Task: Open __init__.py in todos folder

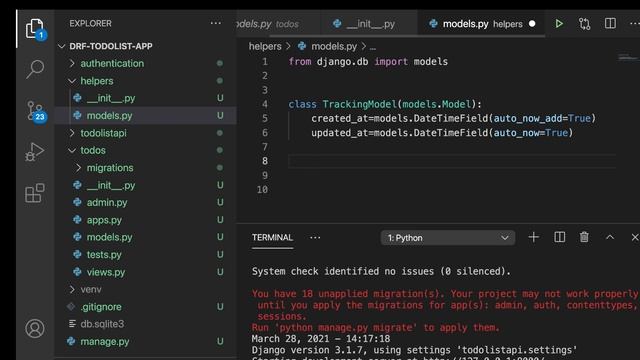Action: (111, 185)
